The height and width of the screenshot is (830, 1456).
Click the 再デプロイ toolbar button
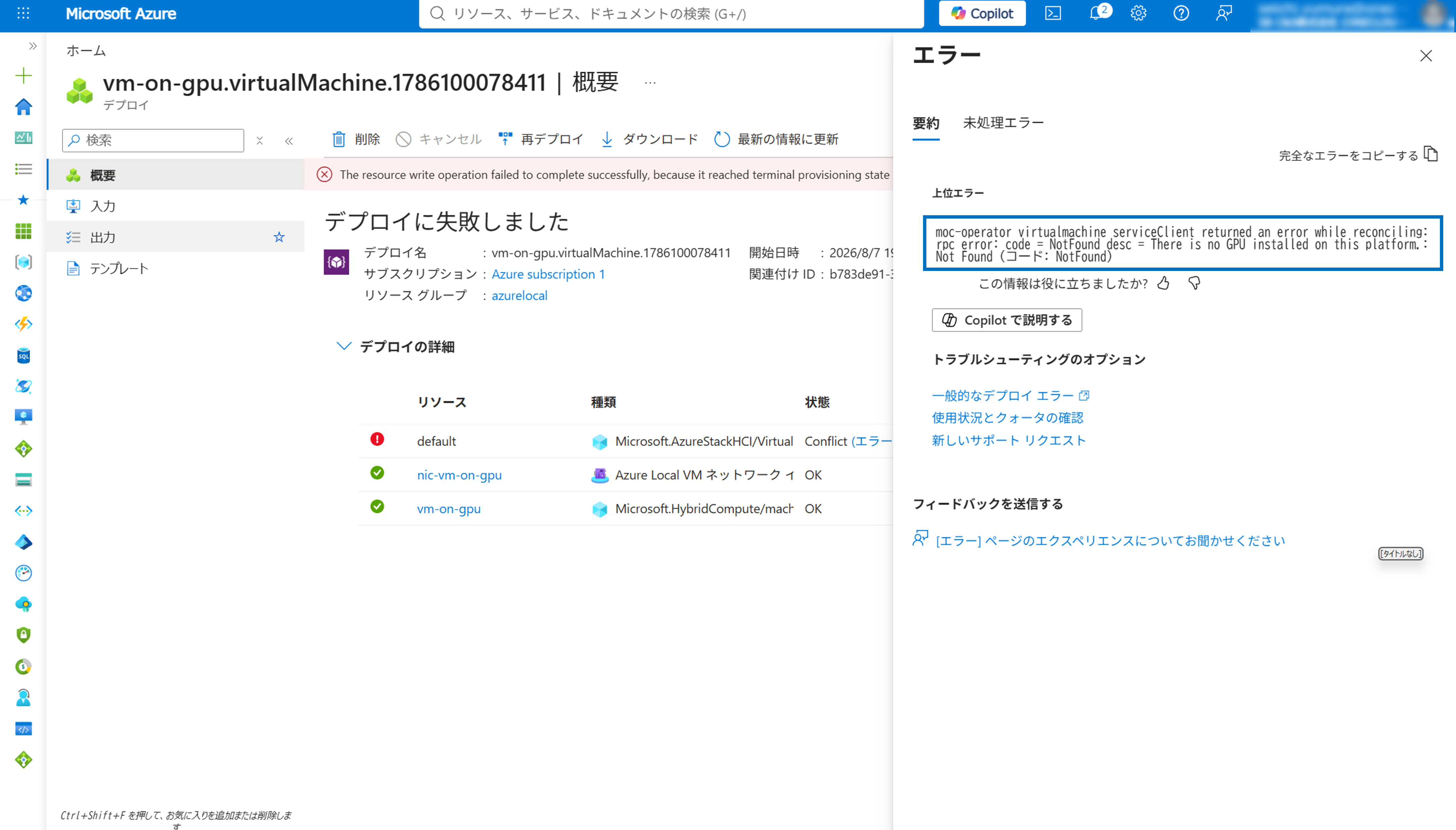point(541,139)
